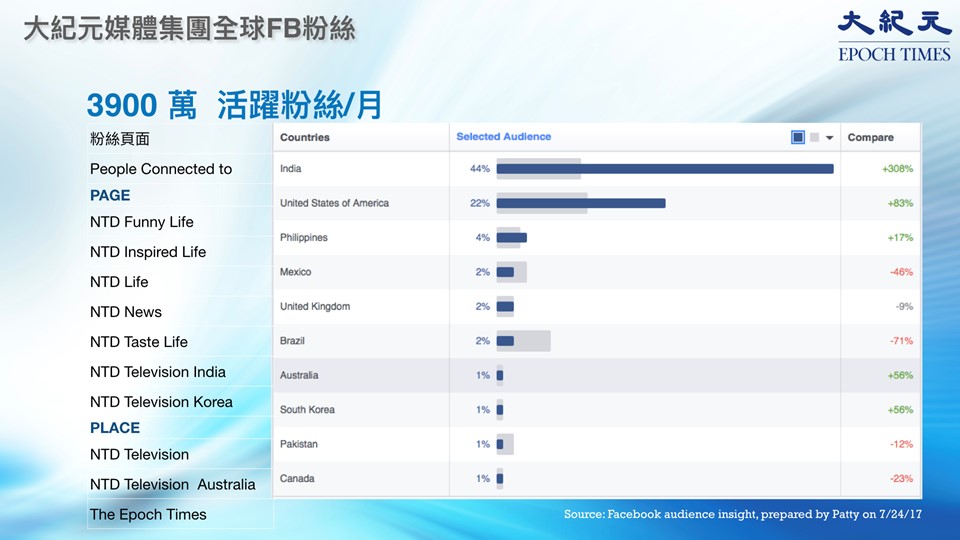This screenshot has width=960, height=540.
Task: Click the United States audience bar
Action: pyautogui.click(x=580, y=203)
